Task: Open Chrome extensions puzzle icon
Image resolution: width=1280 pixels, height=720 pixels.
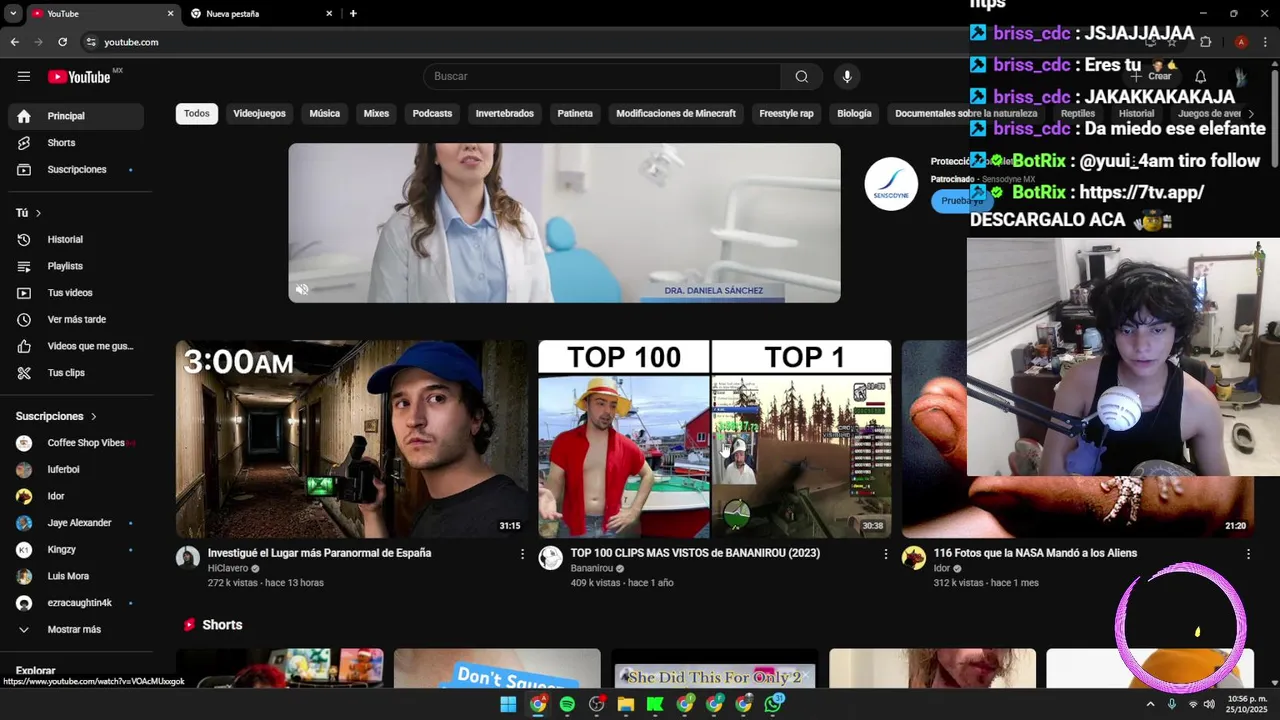Action: coord(1205,42)
